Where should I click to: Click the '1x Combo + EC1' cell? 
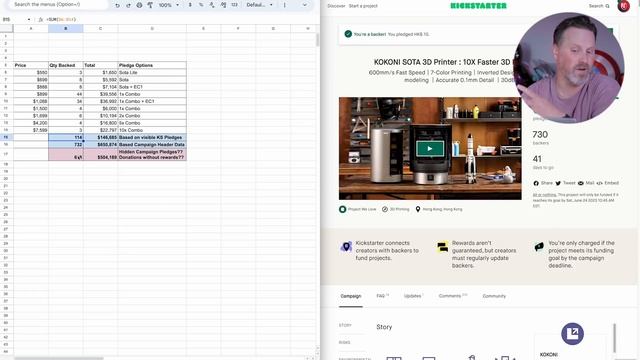tap(152, 101)
